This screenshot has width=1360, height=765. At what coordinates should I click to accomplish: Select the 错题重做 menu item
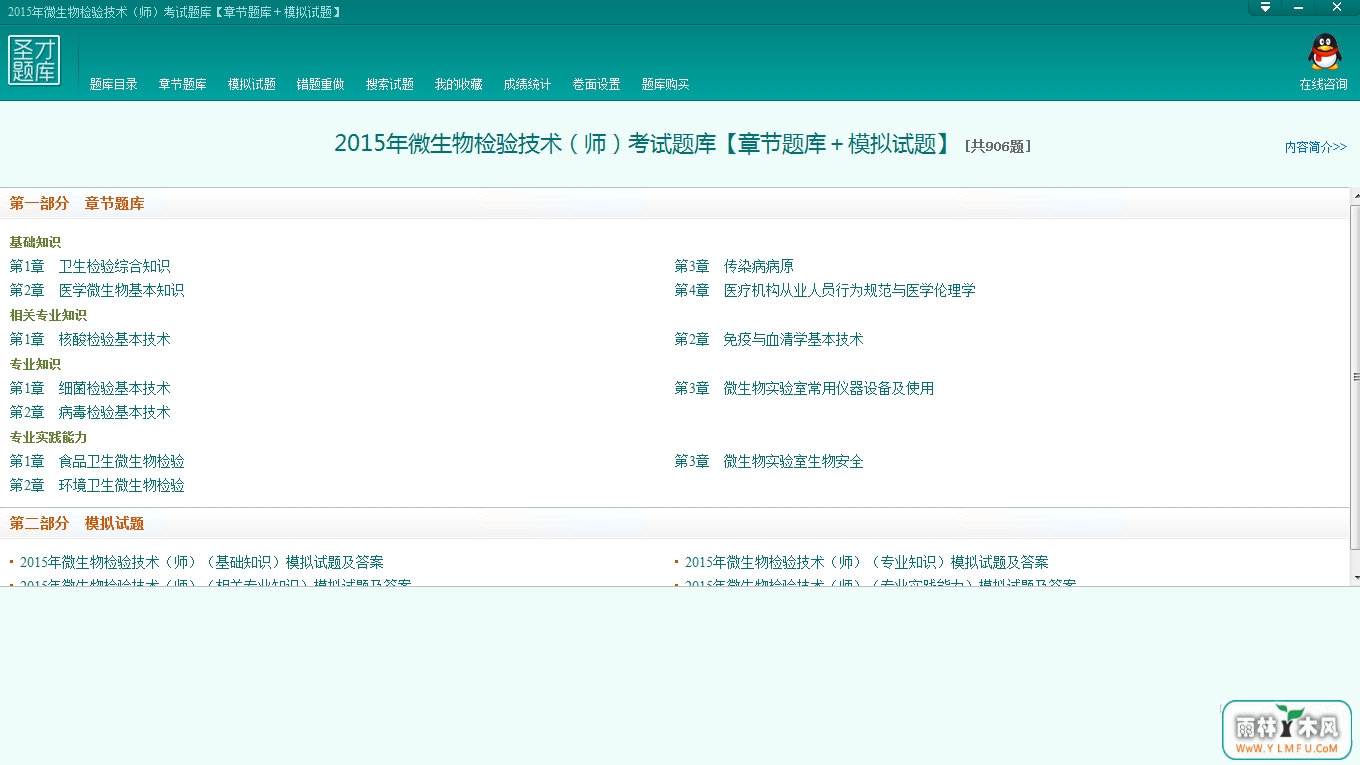tap(321, 85)
